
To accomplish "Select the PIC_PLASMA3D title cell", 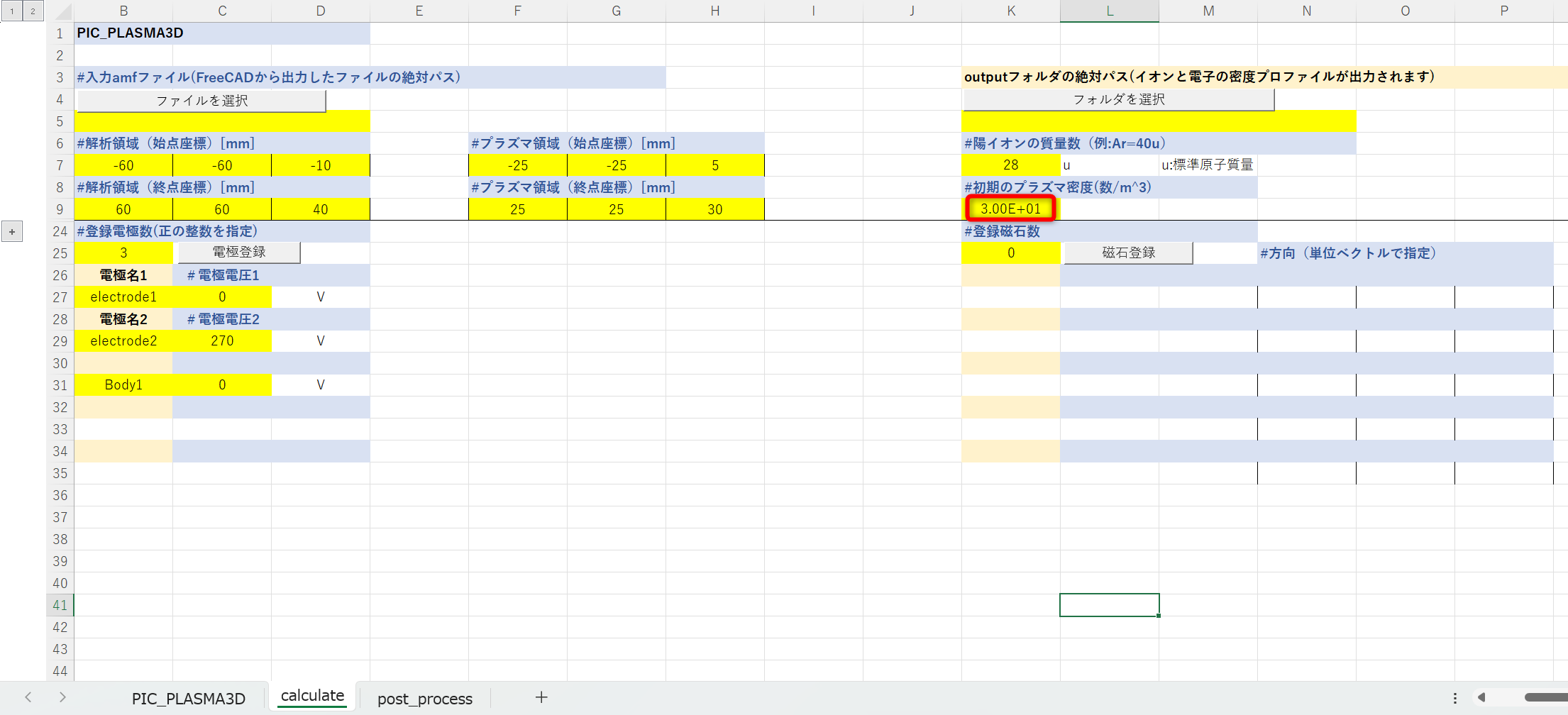I will coord(222,33).
